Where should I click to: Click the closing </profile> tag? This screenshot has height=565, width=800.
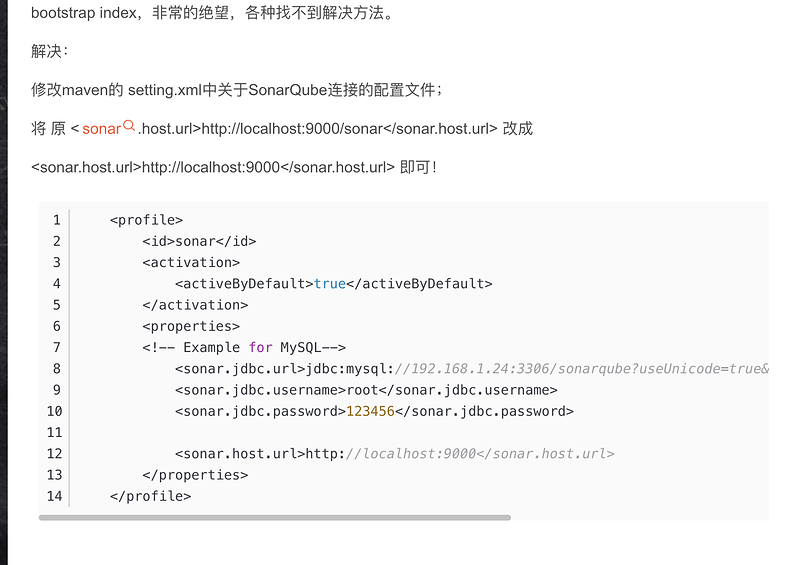click(151, 496)
